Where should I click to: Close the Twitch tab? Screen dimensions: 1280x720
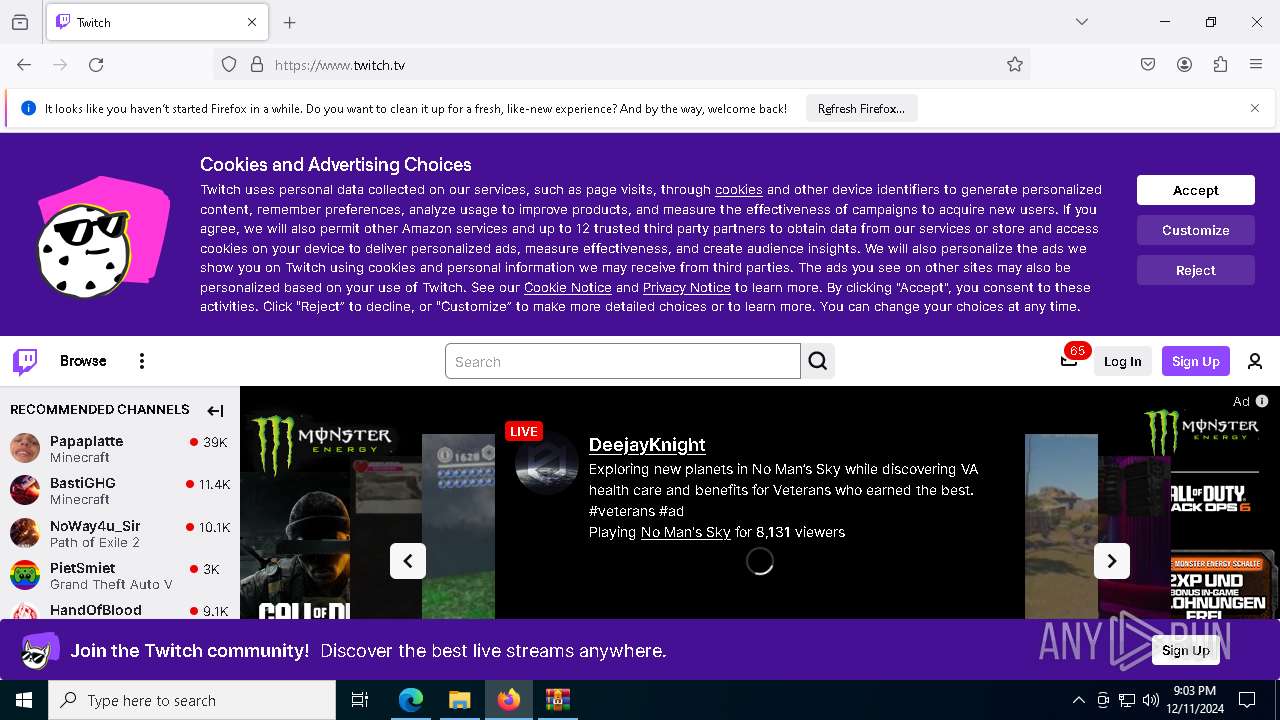coord(252,22)
